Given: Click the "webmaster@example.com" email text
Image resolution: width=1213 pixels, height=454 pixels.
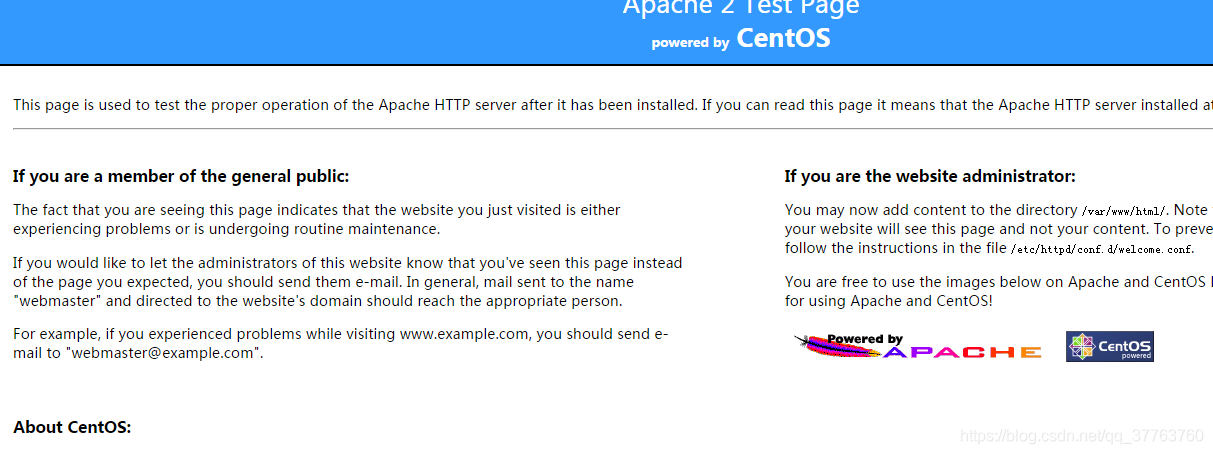Looking at the screenshot, I should 164,352.
